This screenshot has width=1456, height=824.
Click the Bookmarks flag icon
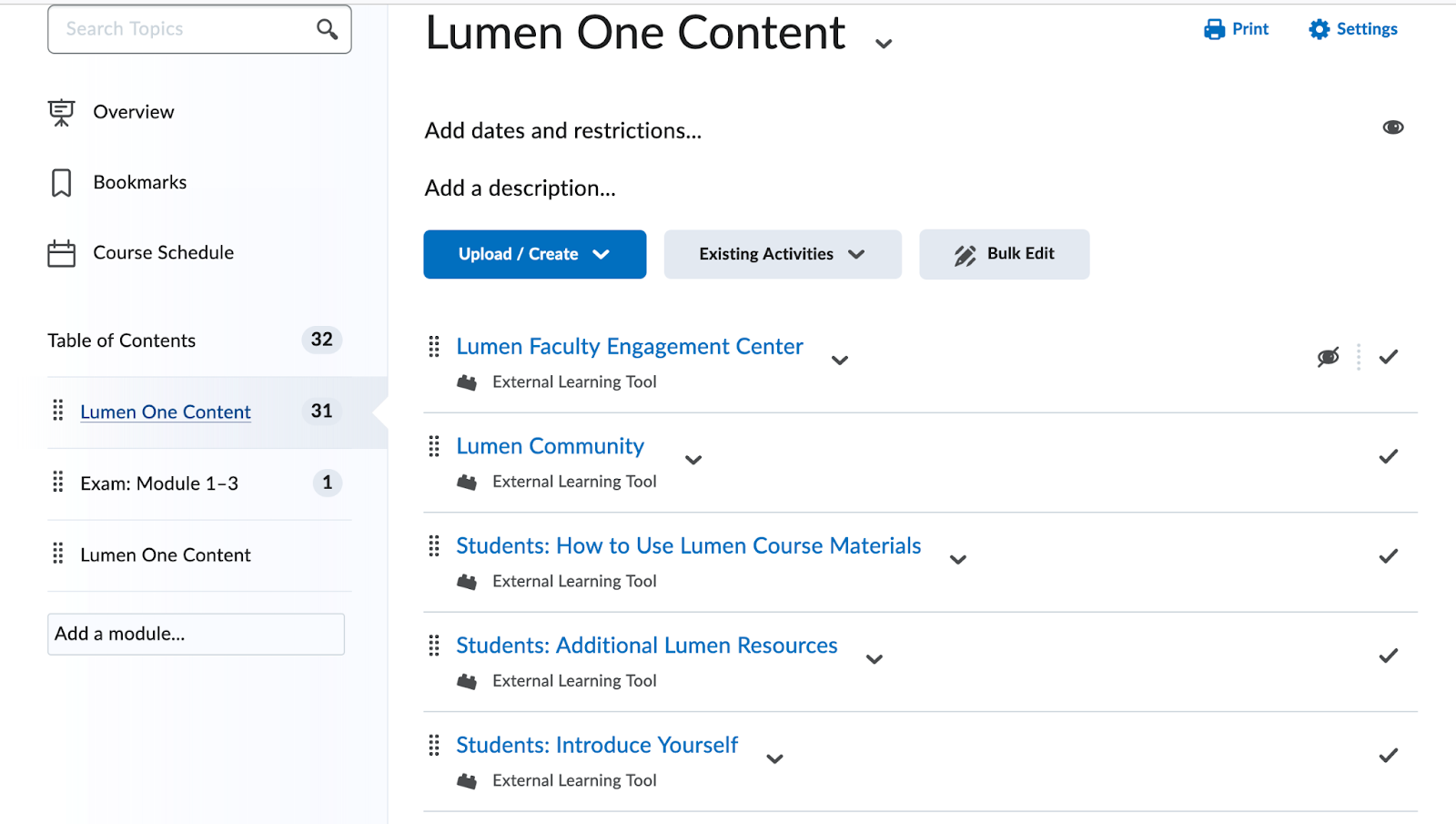(x=60, y=182)
